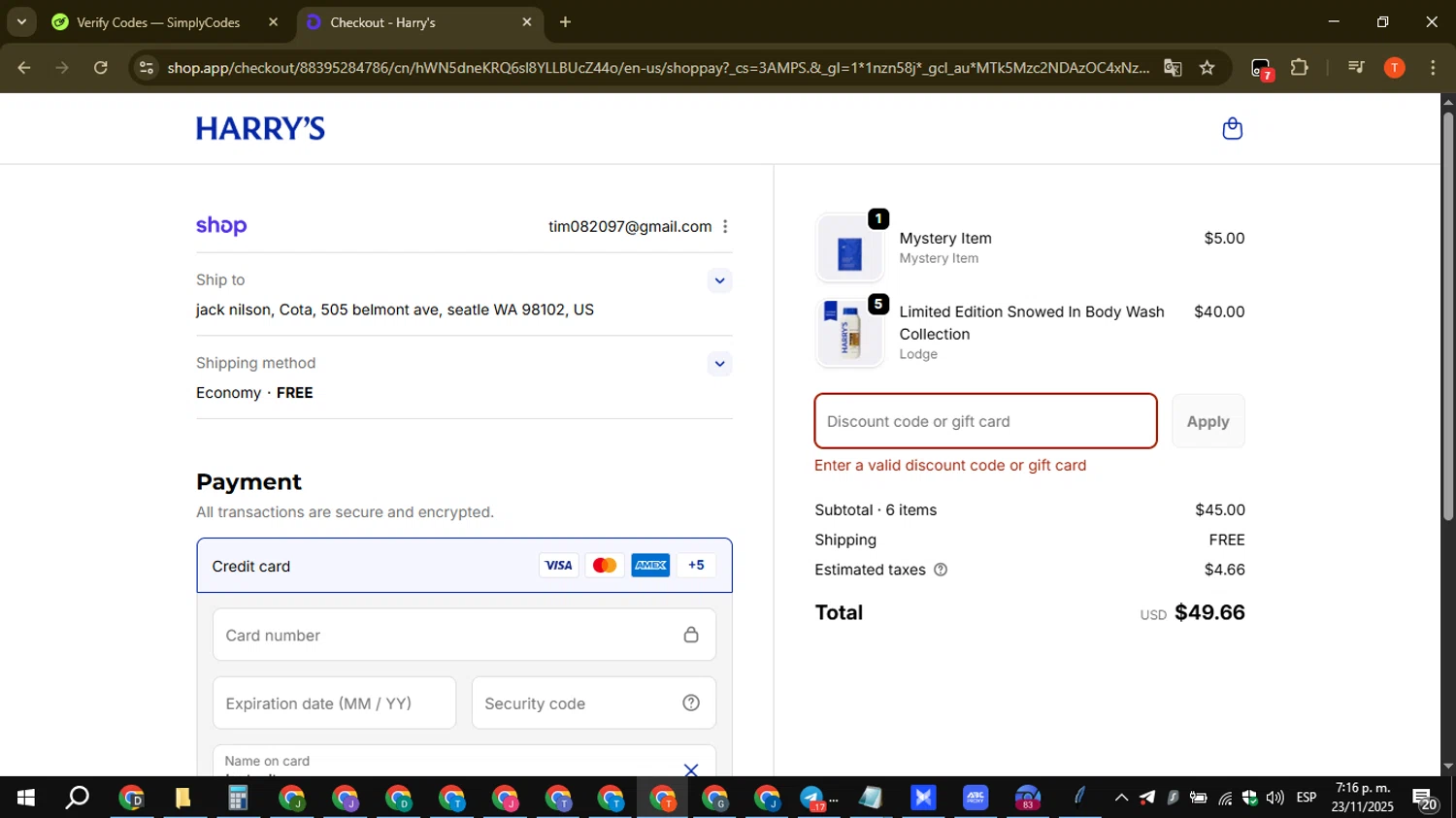View site information icon in address bar
The height and width of the screenshot is (818, 1456).
[x=147, y=68]
